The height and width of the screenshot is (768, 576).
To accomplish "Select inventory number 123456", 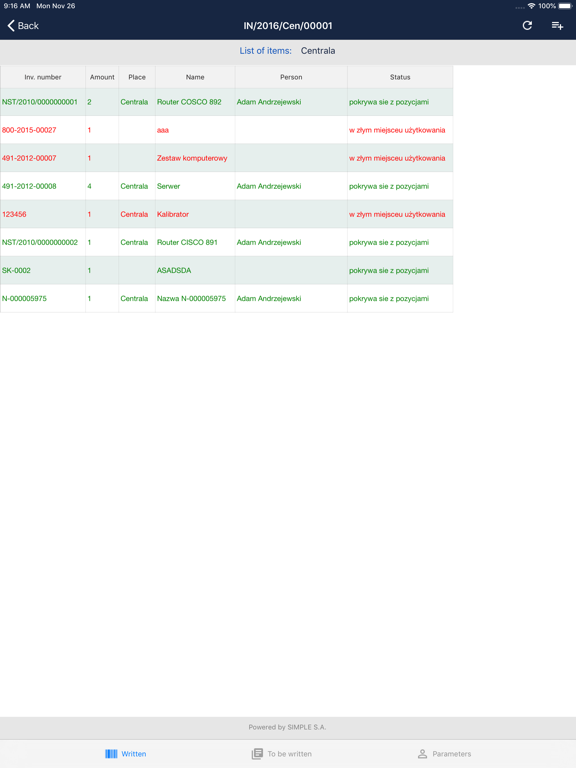I will pos(14,214).
